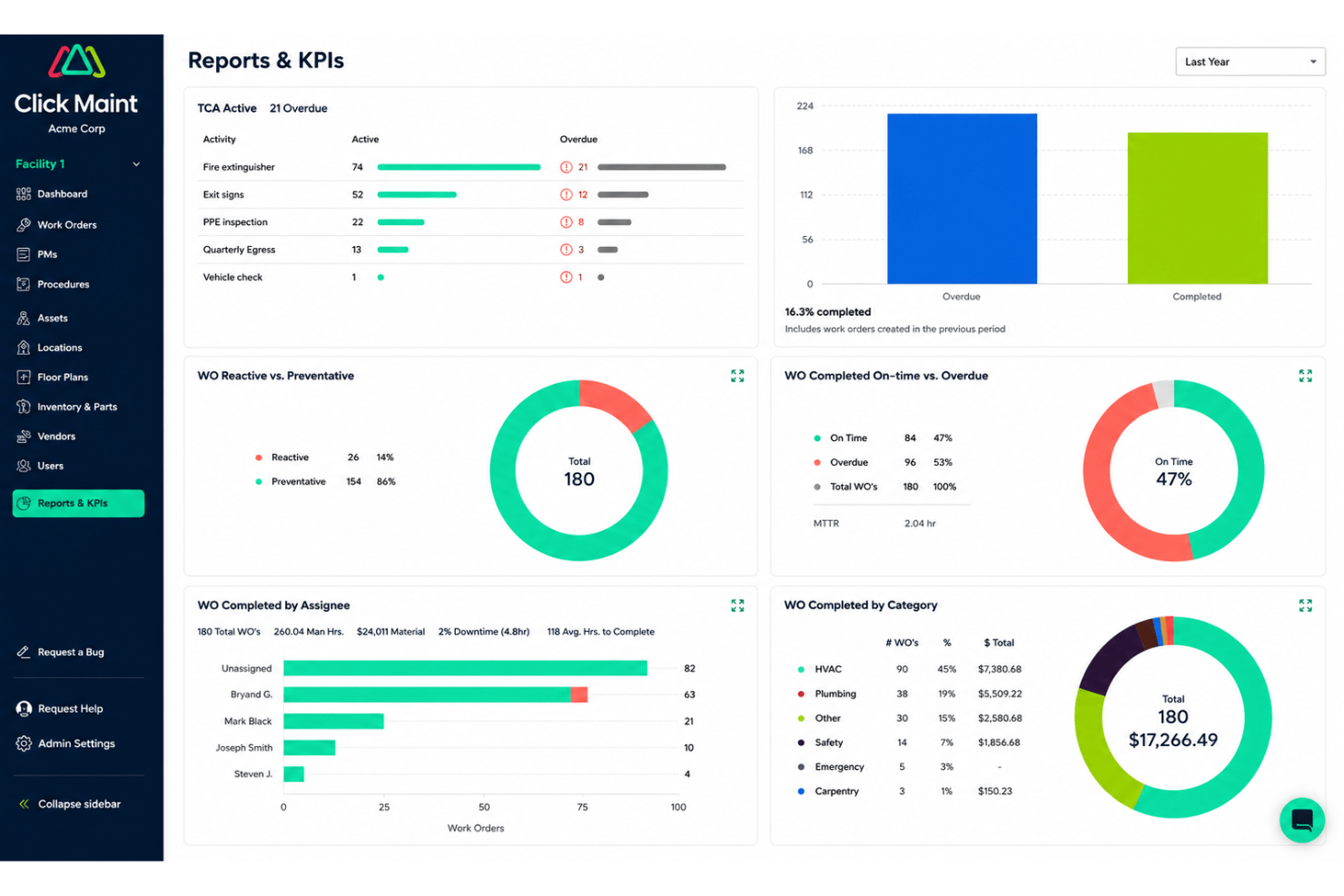Click the Quarterly Egress overdue alert icon
1344x896 pixels.
pos(566,250)
